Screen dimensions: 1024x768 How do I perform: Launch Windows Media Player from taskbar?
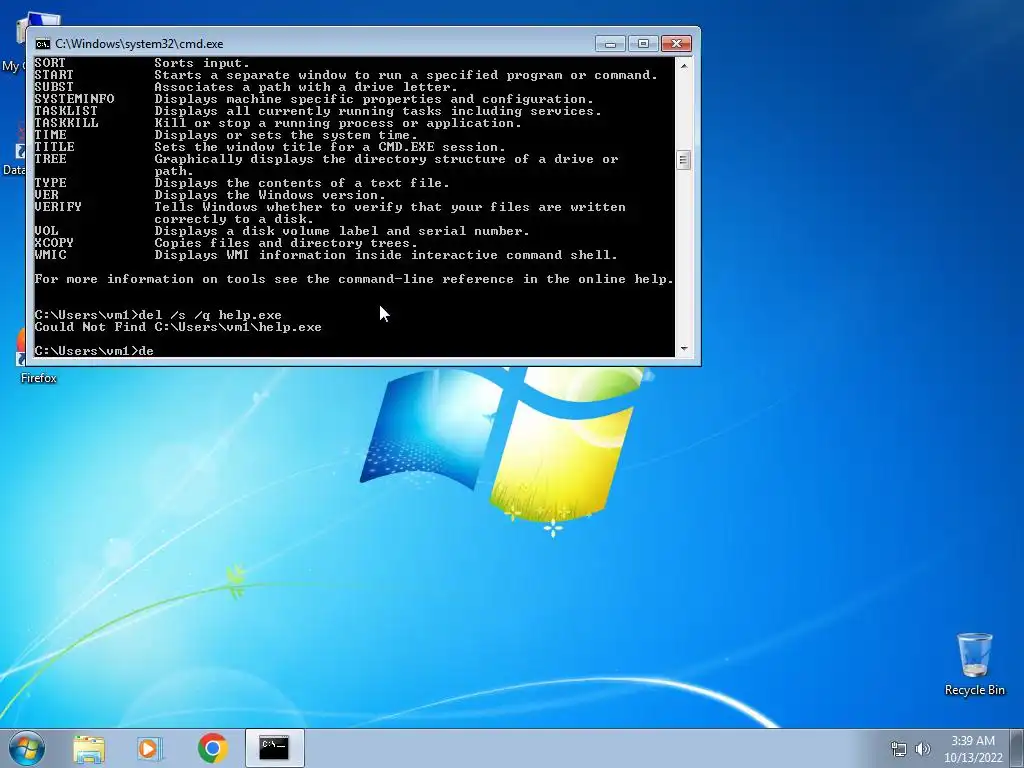pos(150,748)
